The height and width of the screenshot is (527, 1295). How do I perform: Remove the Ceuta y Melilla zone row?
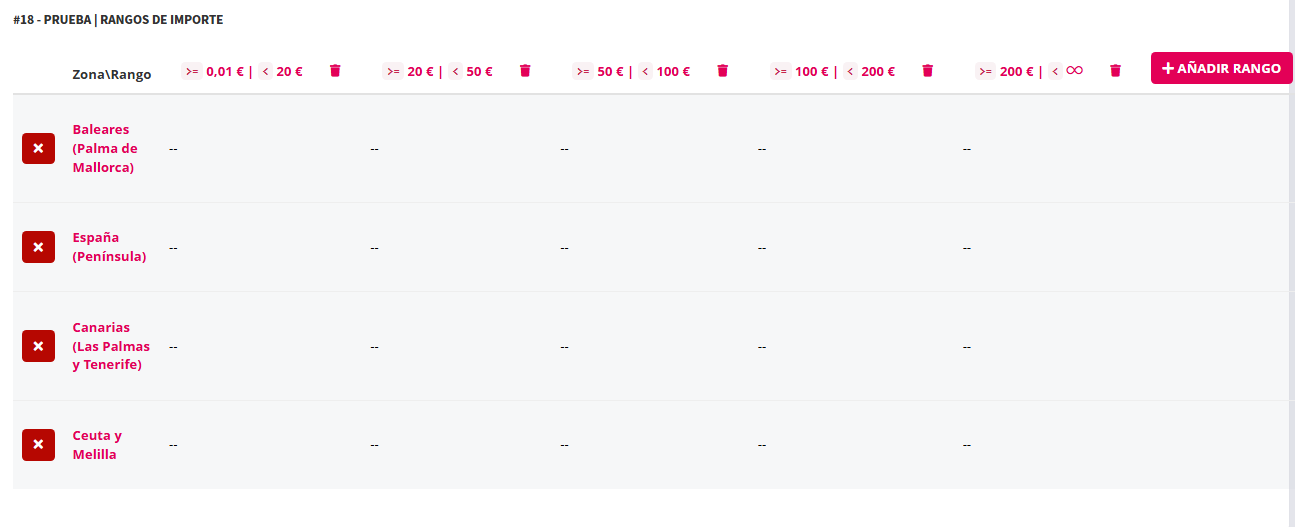[38, 445]
